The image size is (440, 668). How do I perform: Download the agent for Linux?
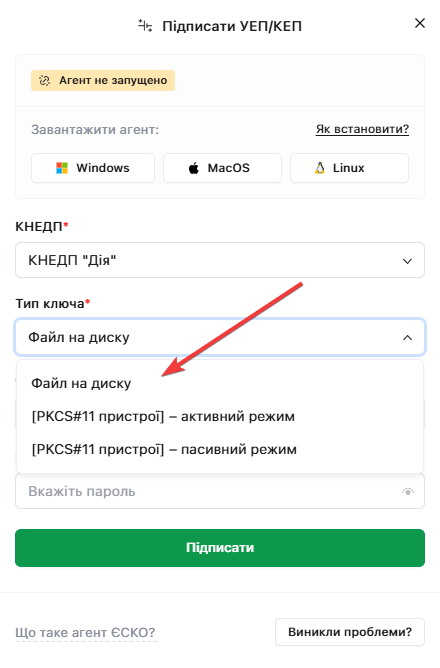click(x=349, y=168)
